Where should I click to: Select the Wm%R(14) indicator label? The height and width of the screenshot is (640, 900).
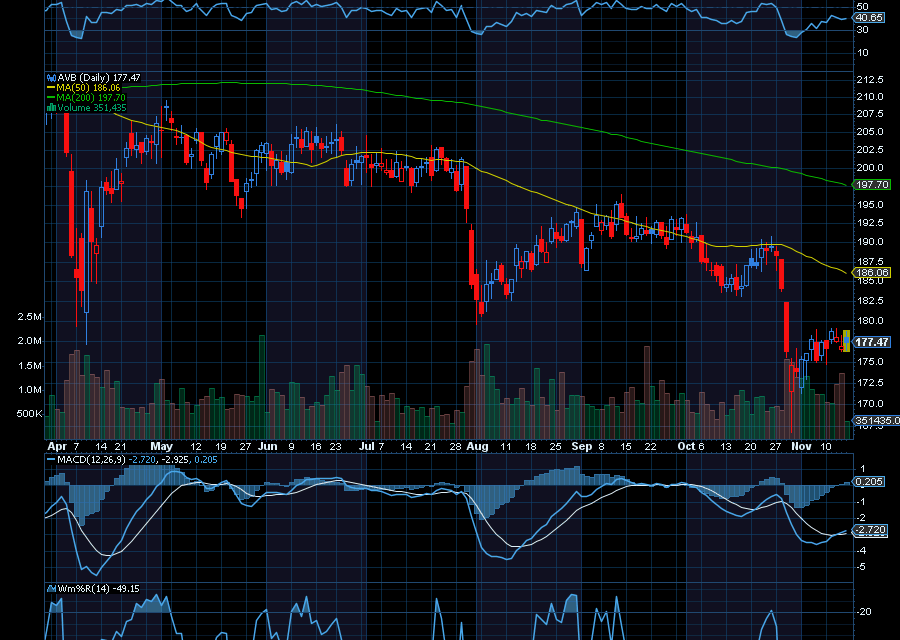(x=85, y=588)
